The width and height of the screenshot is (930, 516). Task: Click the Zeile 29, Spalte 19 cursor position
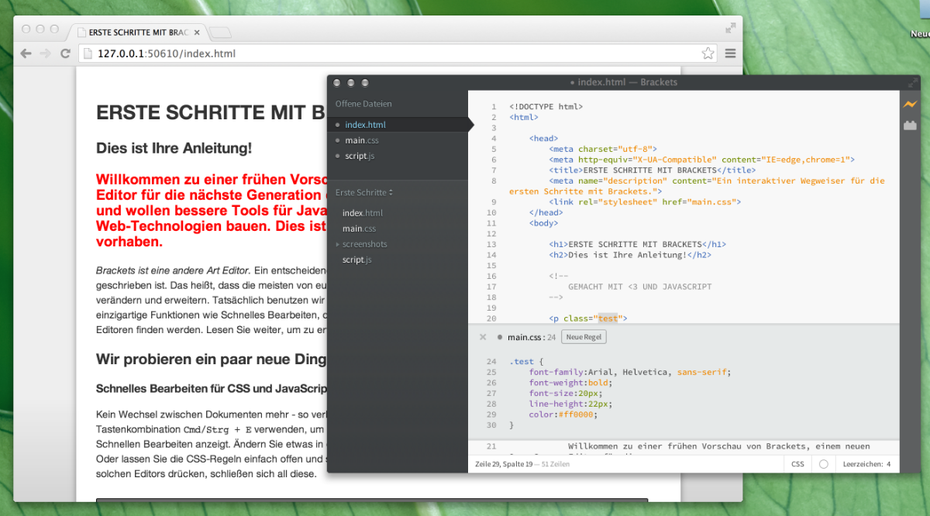tap(504, 464)
